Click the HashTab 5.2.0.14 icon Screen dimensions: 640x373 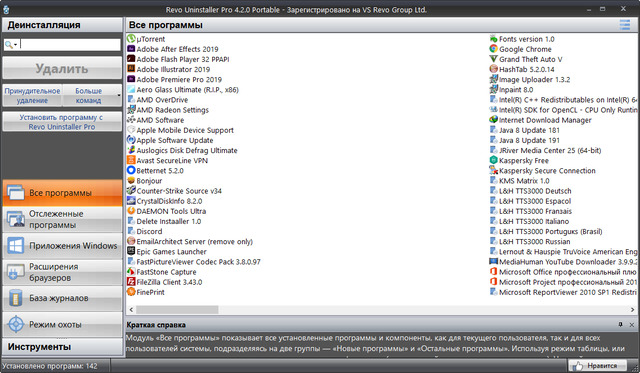click(x=493, y=69)
